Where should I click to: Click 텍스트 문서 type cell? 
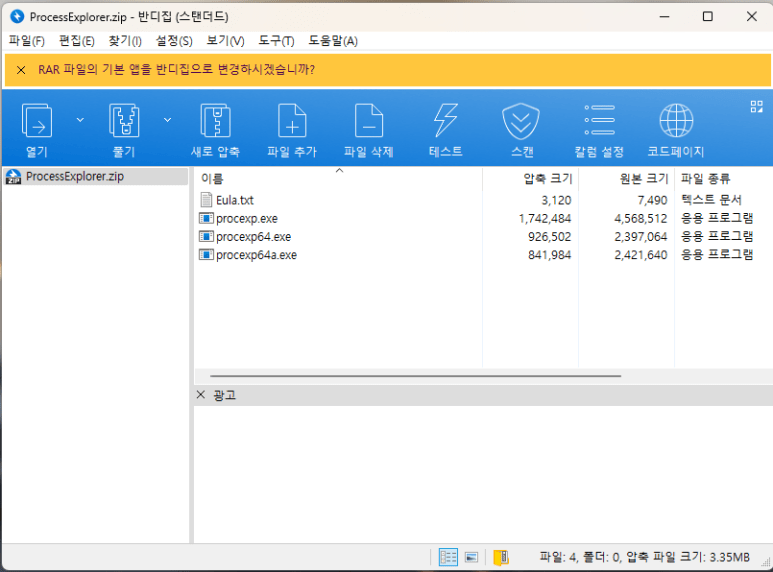[711, 200]
